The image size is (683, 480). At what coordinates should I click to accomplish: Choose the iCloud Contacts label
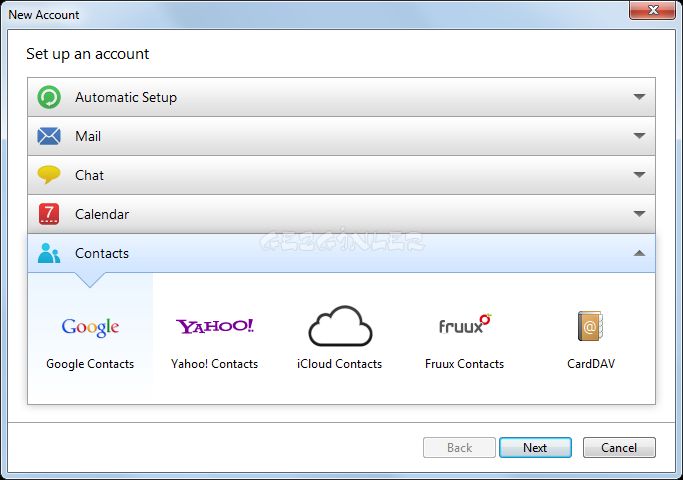tap(339, 364)
